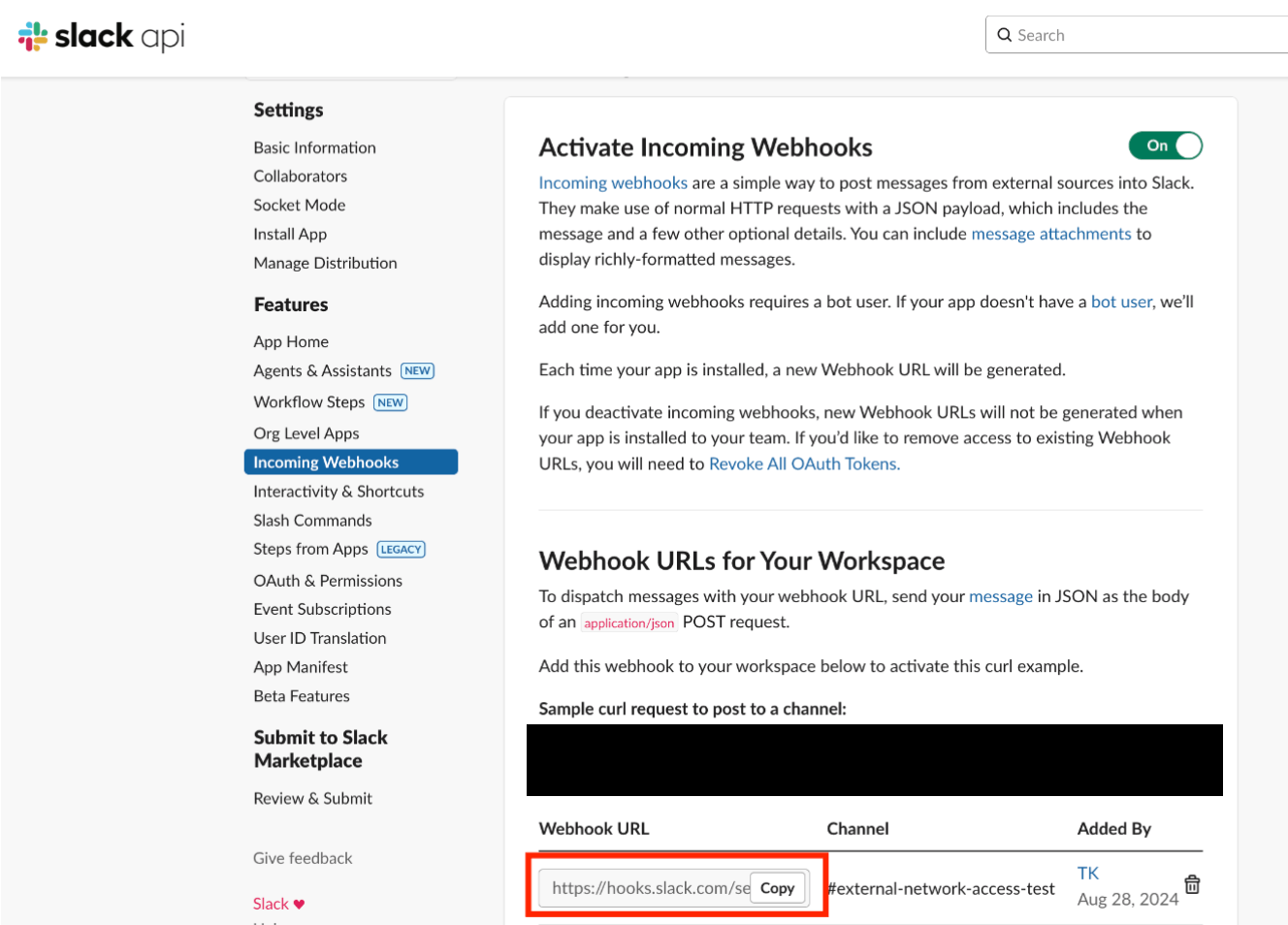Open OAuth & Permissions
Image resolution: width=1288 pixels, height=925 pixels.
tap(328, 581)
